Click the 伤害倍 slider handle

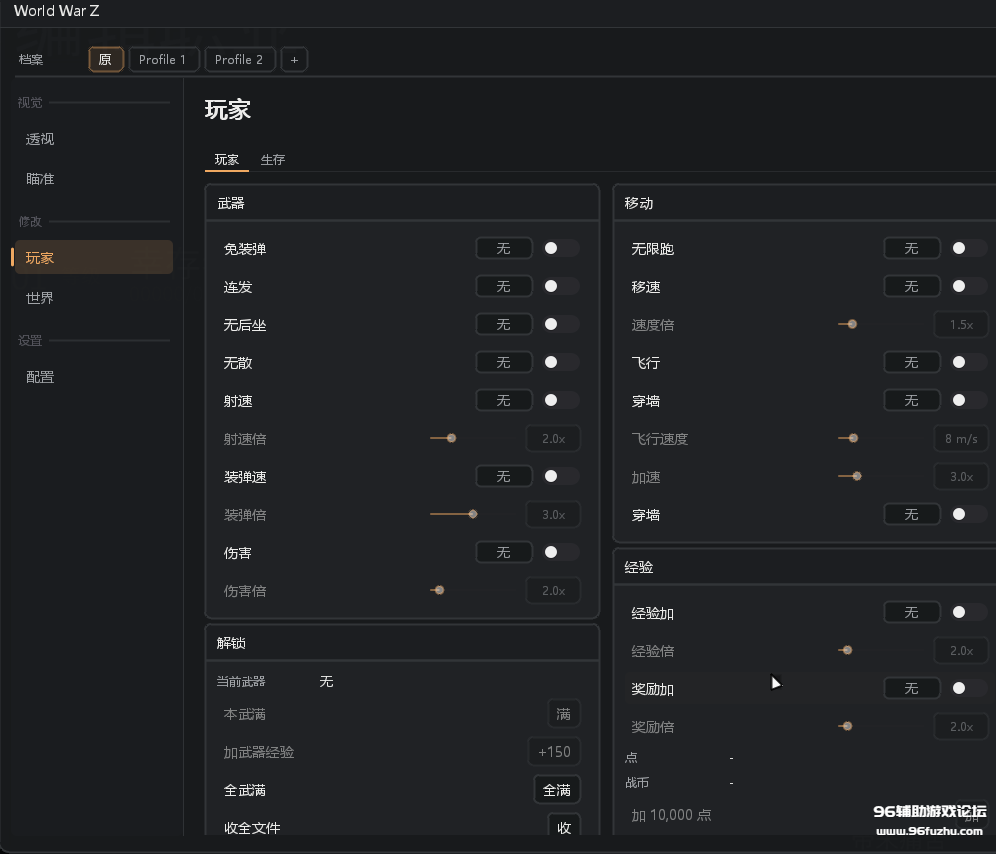coord(440,590)
